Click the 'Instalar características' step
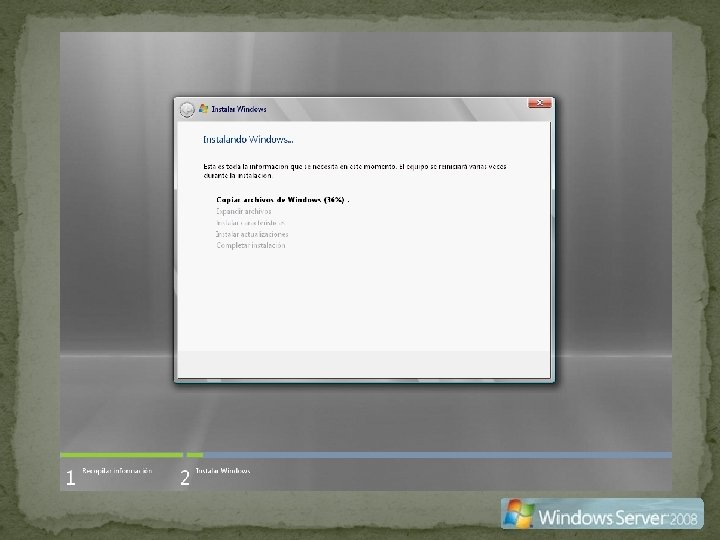The image size is (720, 540). pos(251,223)
